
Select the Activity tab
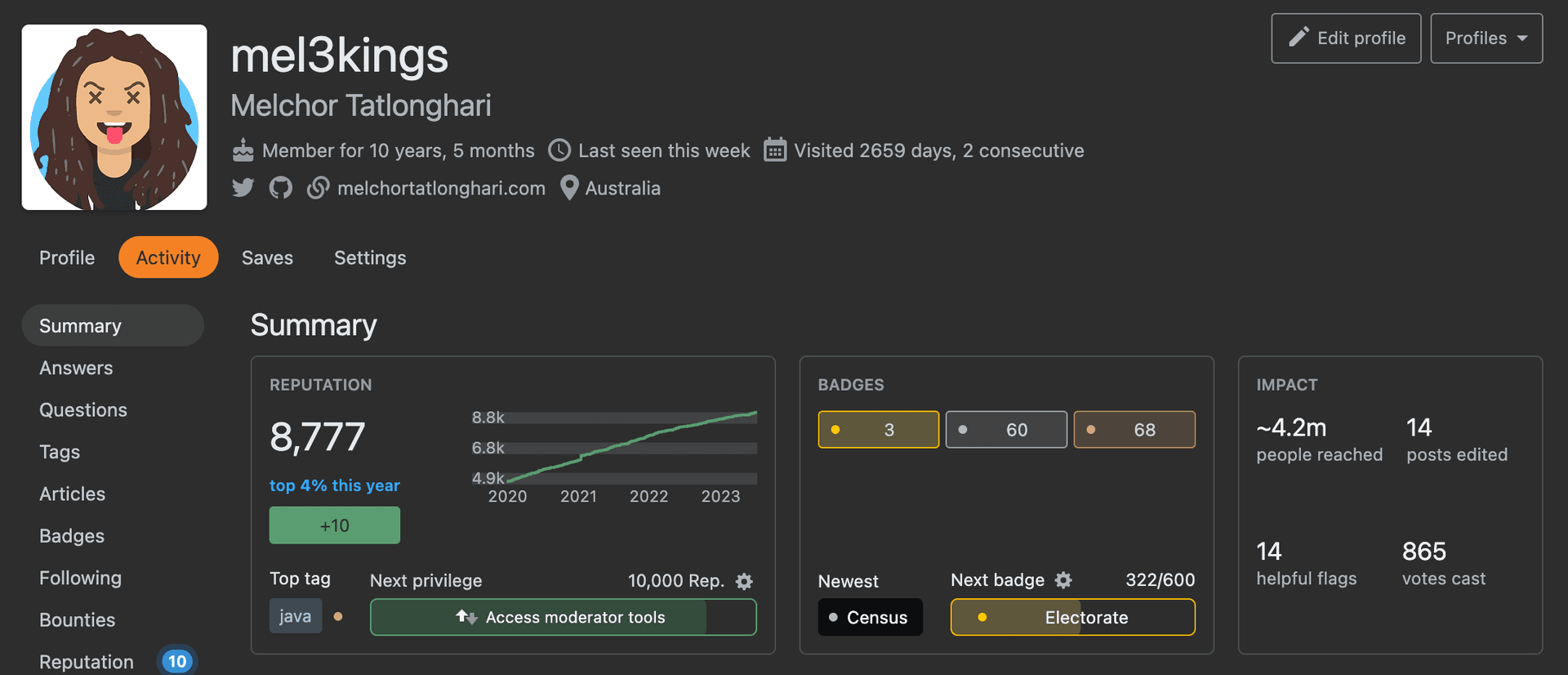(x=168, y=257)
